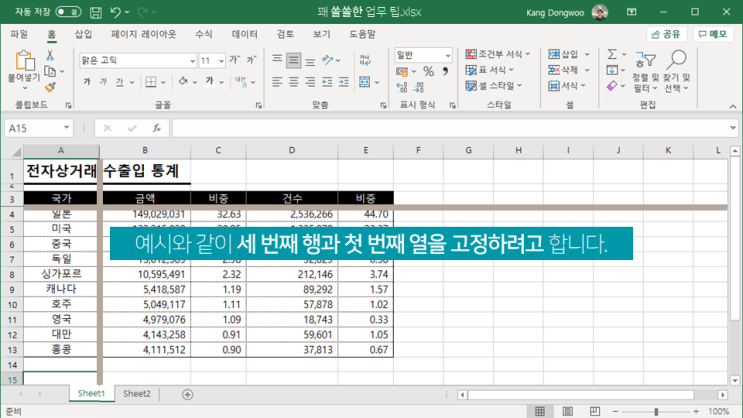Open the 파일 tab
This screenshot has width=743, height=418.
(19, 34)
